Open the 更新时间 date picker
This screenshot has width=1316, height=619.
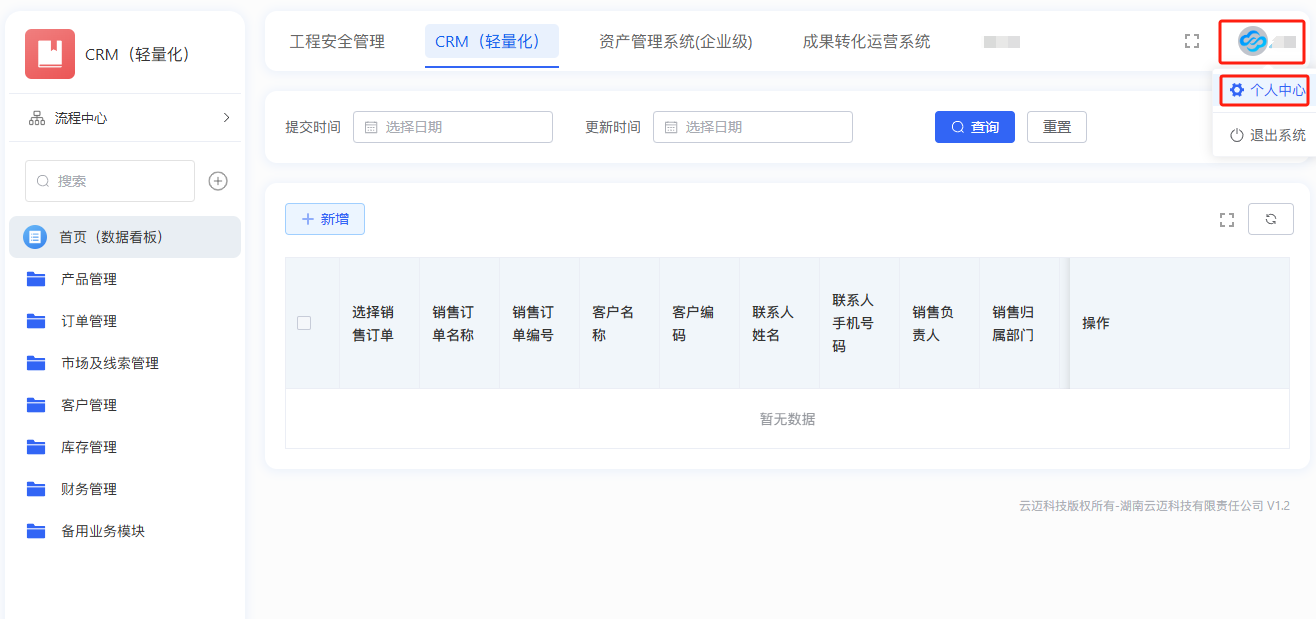tap(752, 127)
